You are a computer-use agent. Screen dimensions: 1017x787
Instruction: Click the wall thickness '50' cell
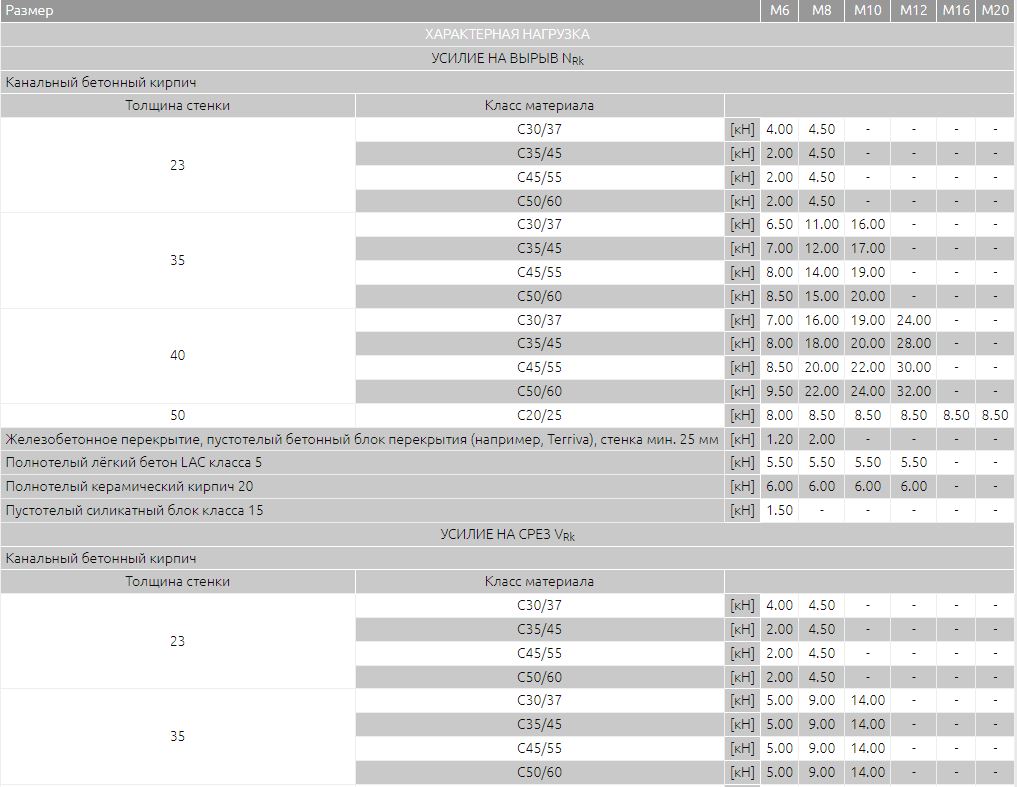click(x=178, y=415)
